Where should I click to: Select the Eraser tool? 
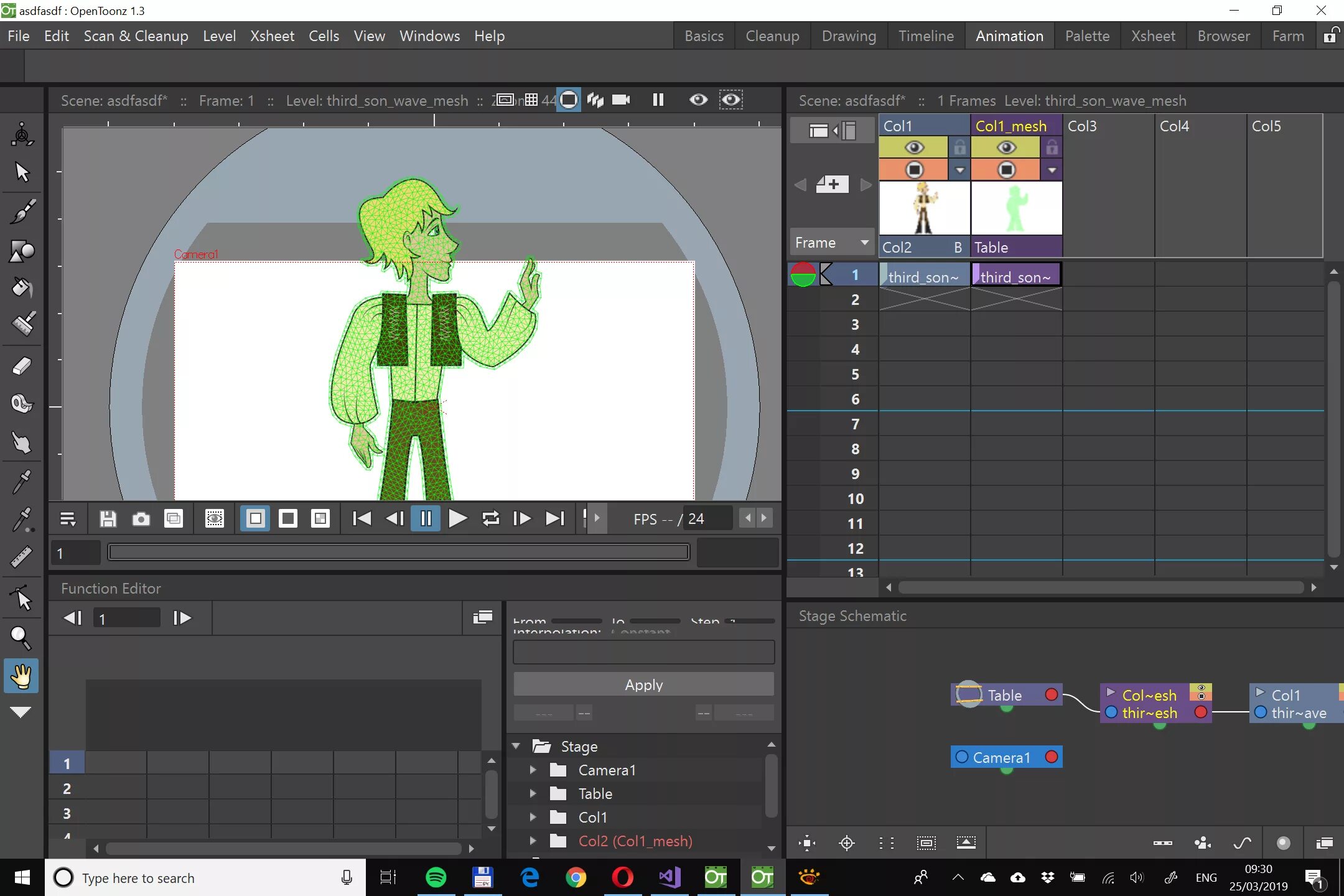tap(22, 366)
